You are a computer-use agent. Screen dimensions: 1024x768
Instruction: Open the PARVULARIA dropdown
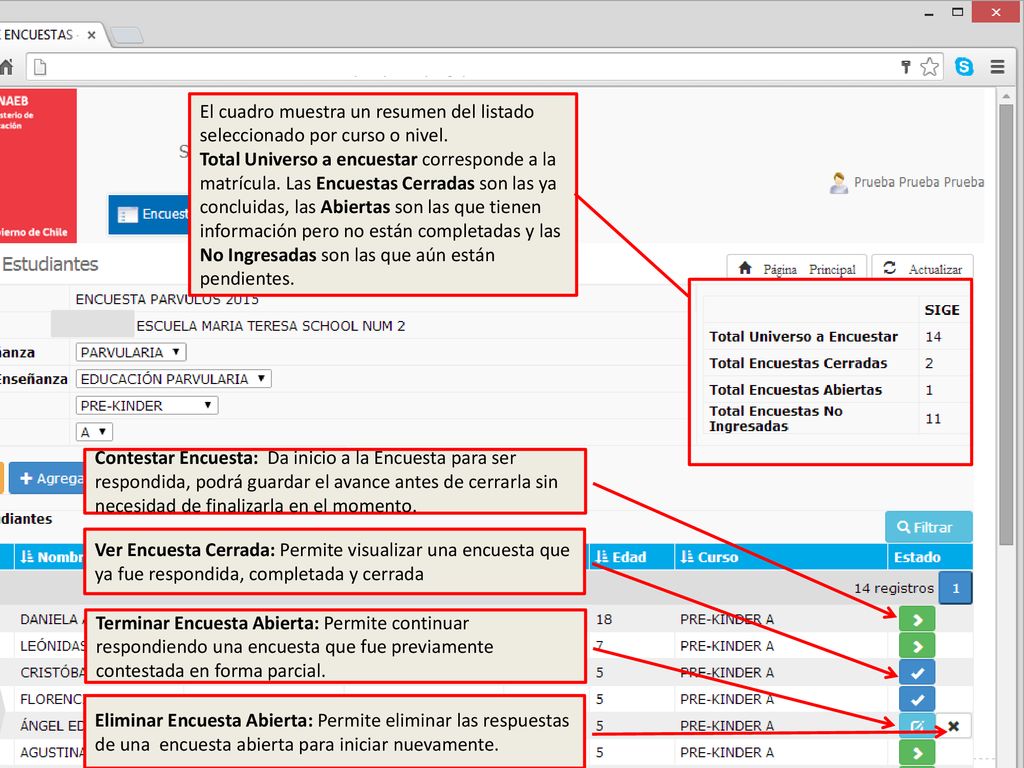(131, 352)
